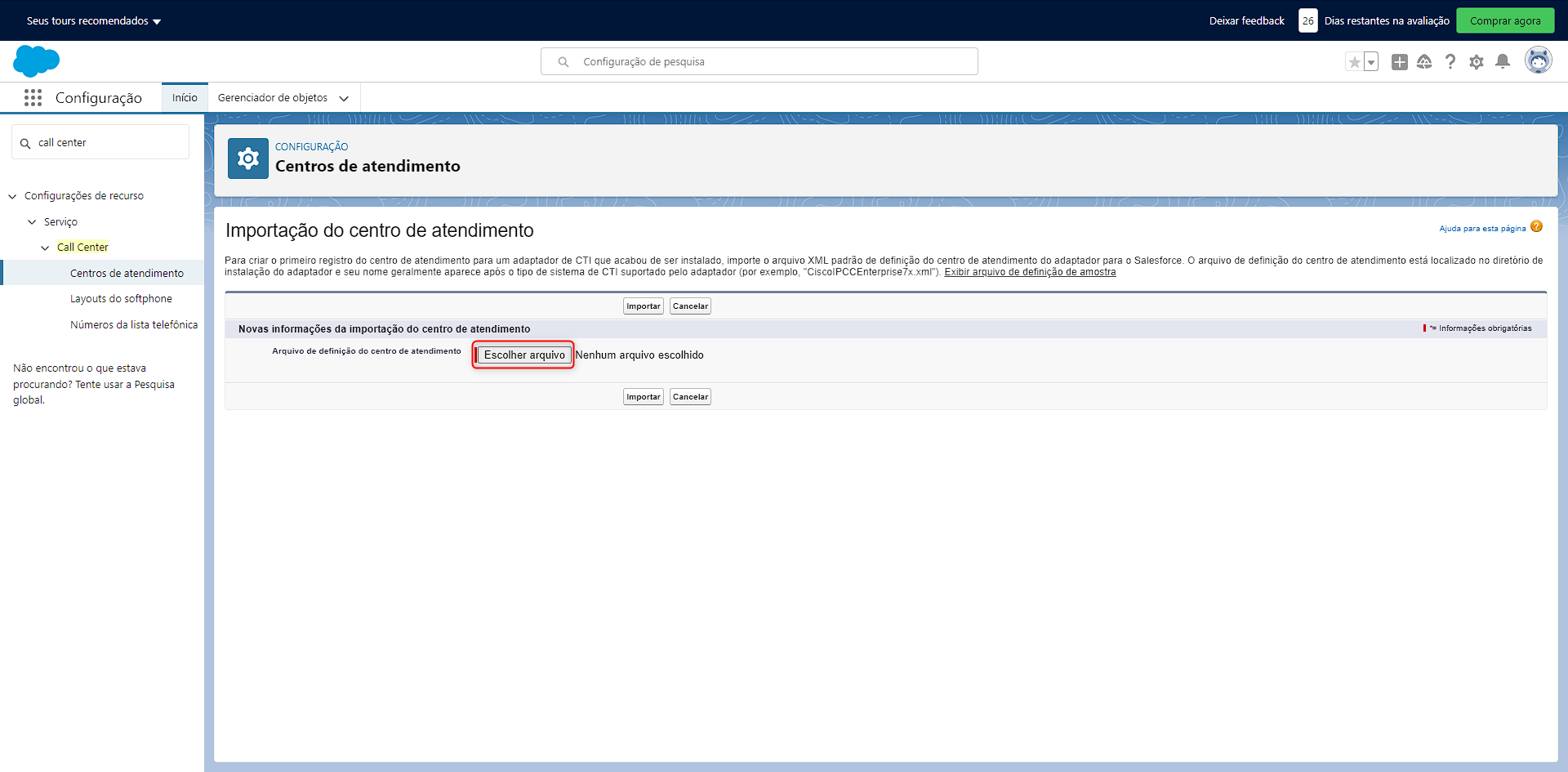Open the notifications bell icon
Screen dimensions: 1568x772
(1503, 62)
